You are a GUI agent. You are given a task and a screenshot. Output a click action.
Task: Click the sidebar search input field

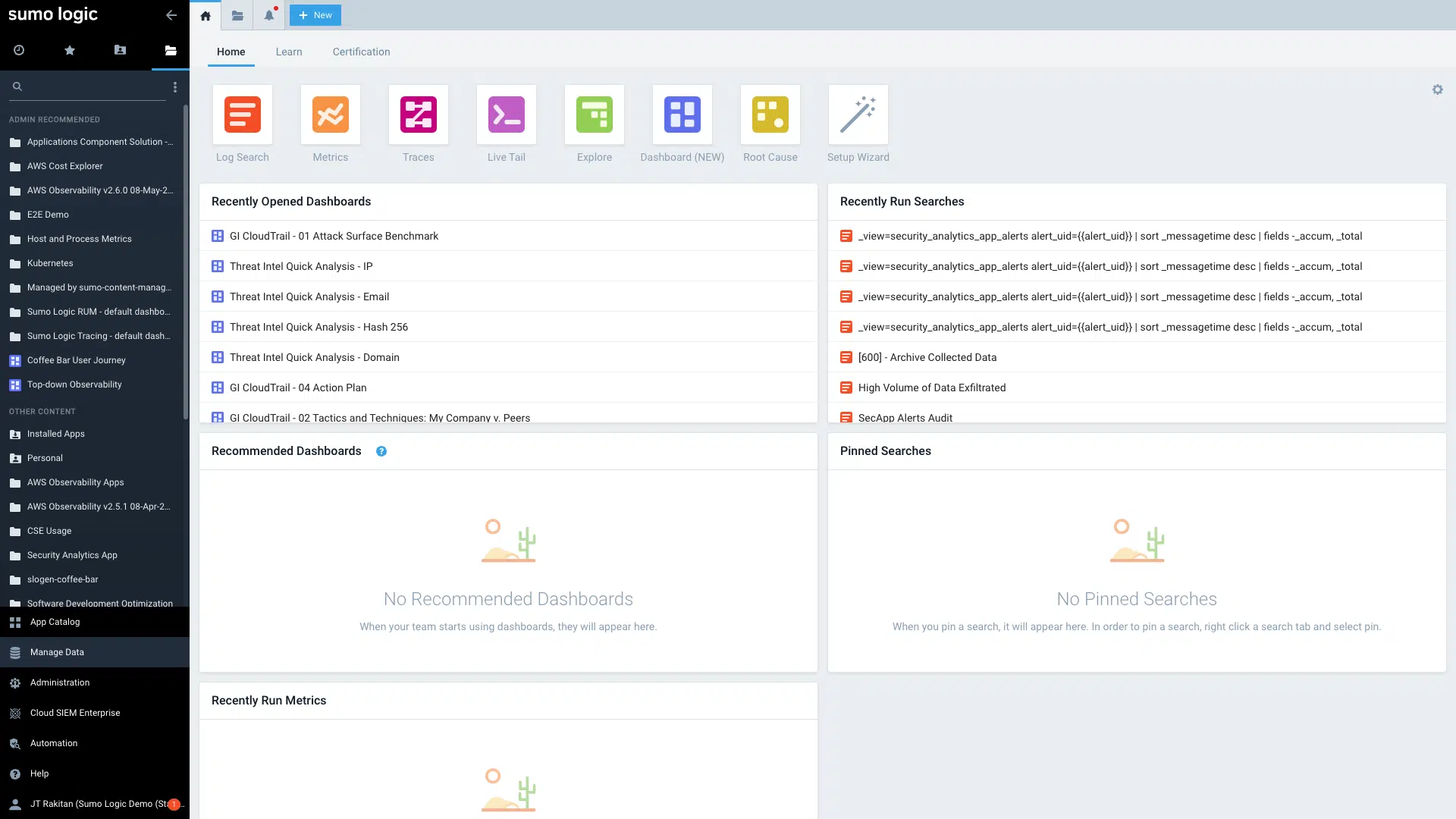[x=91, y=86]
